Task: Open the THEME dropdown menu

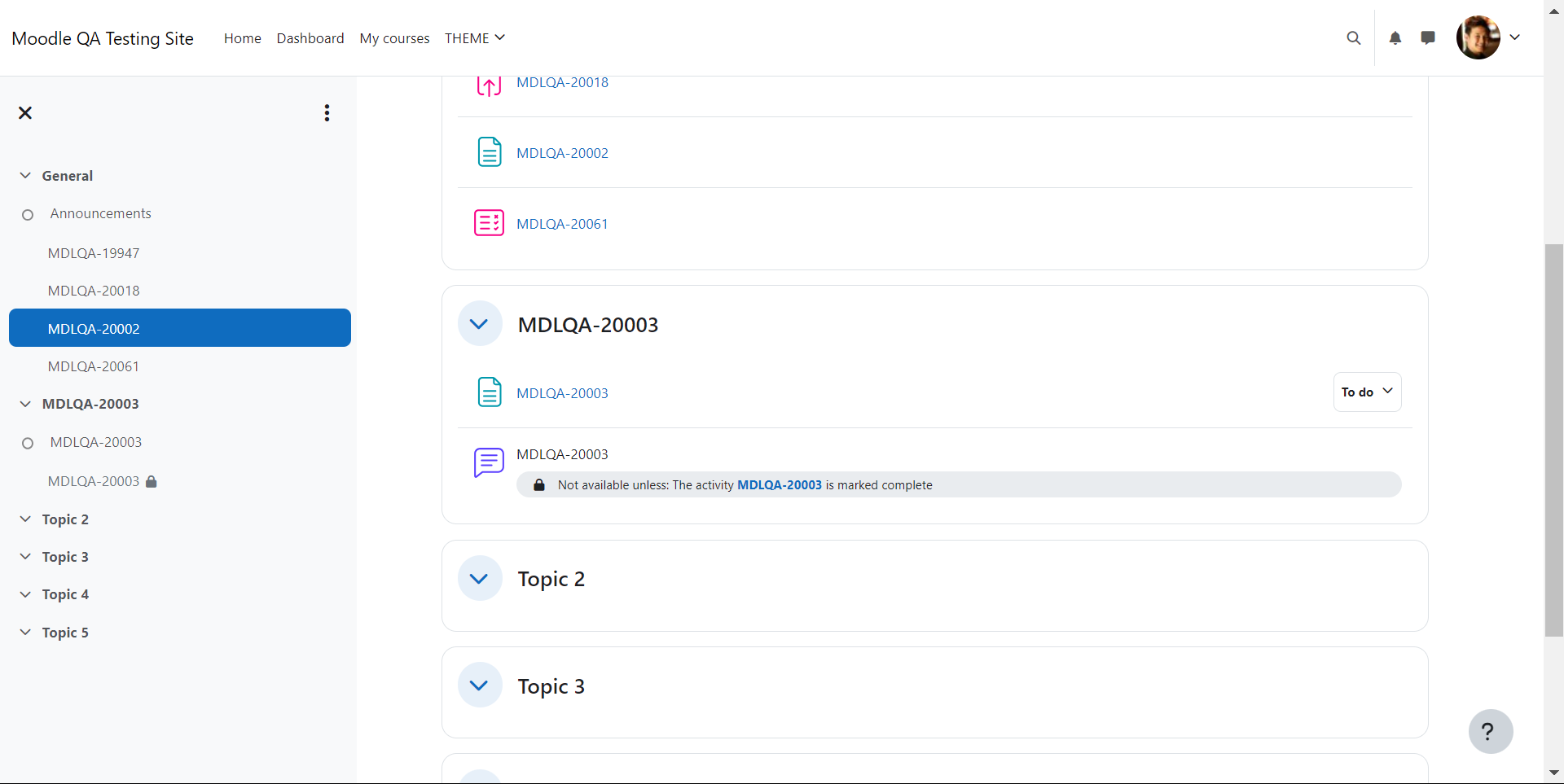Action: (x=475, y=38)
